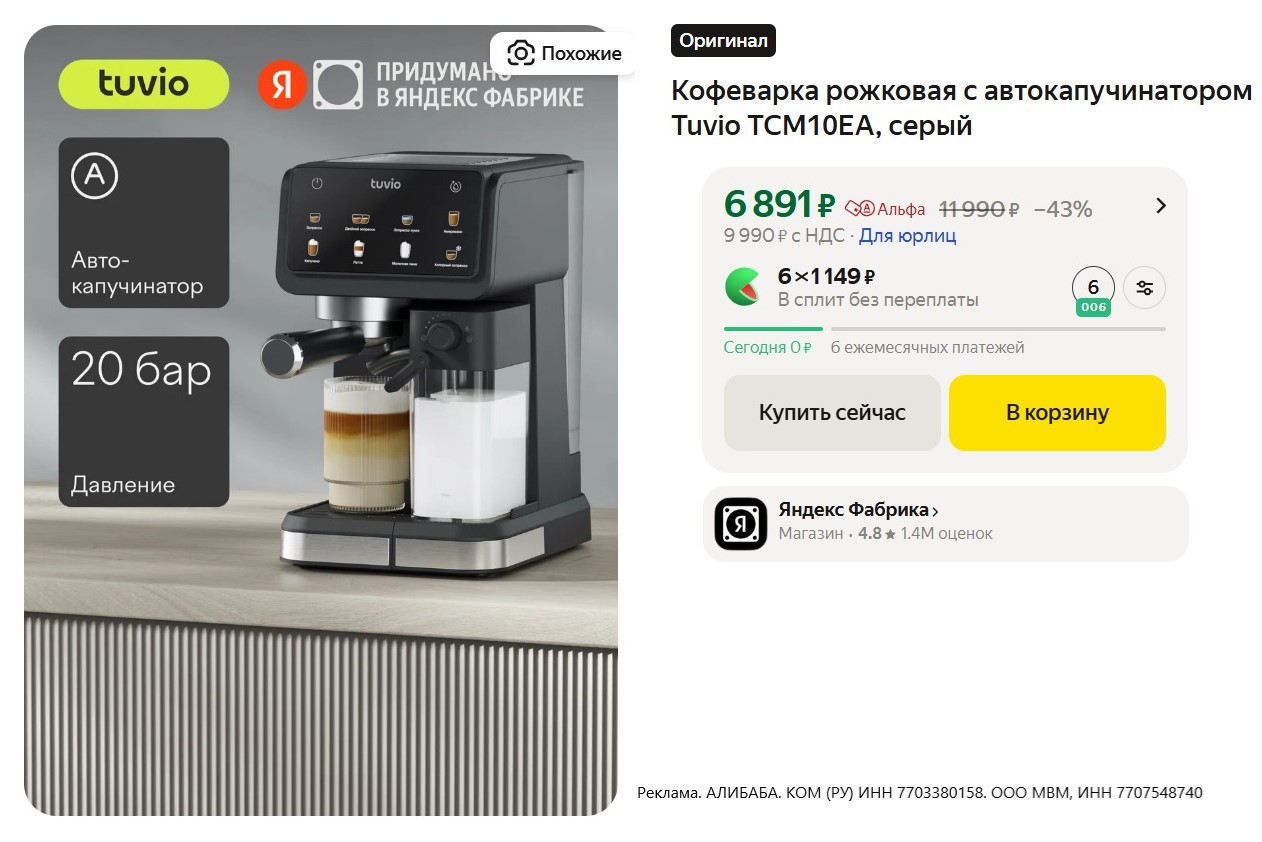Image resolution: width=1262 pixels, height=842 pixels.
Task: Open split payment settings sliders icon
Action: 1144,288
